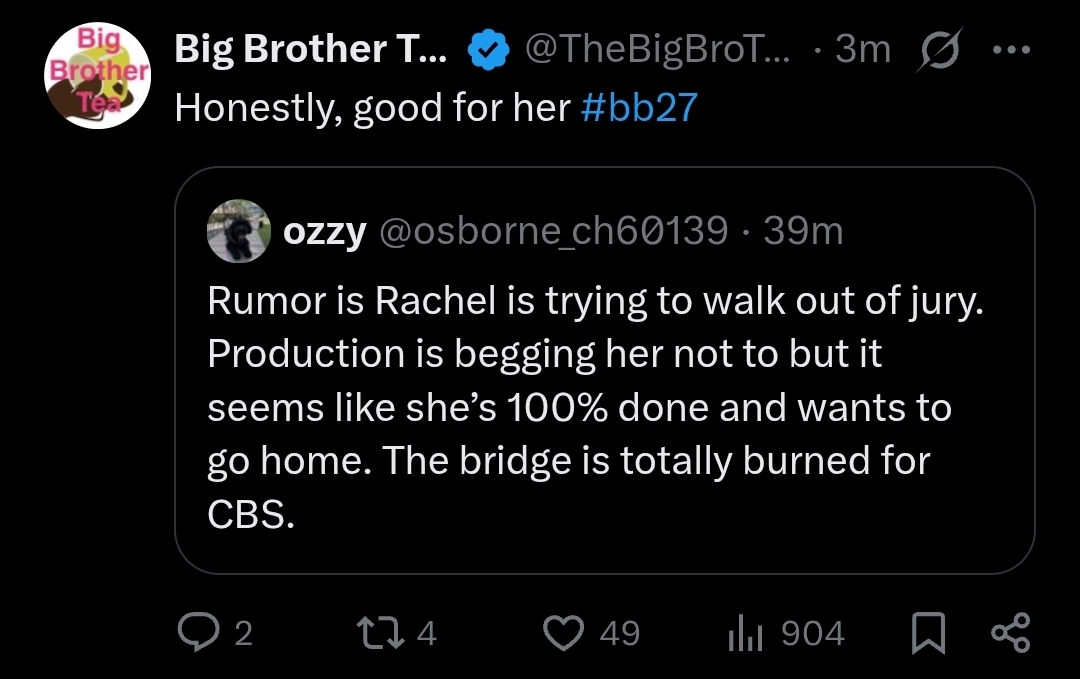This screenshot has height=679, width=1080.
Task: Click the 39m quoted post timestamp
Action: (x=803, y=232)
